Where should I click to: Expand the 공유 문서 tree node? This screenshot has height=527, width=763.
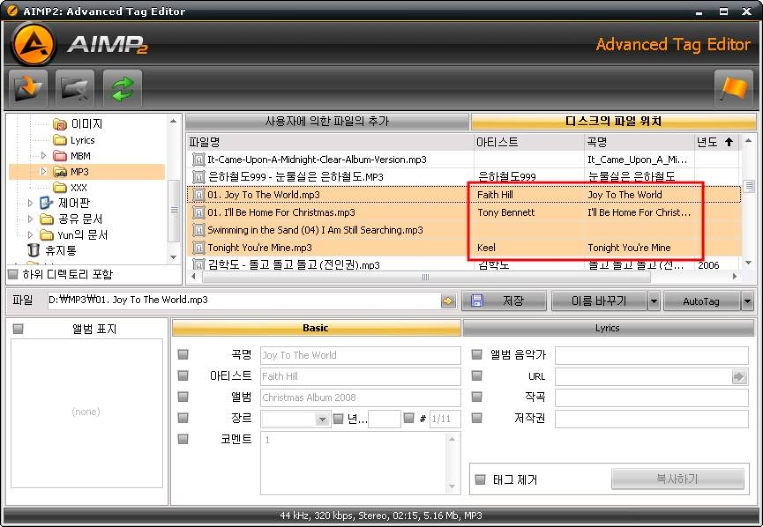(x=30, y=219)
